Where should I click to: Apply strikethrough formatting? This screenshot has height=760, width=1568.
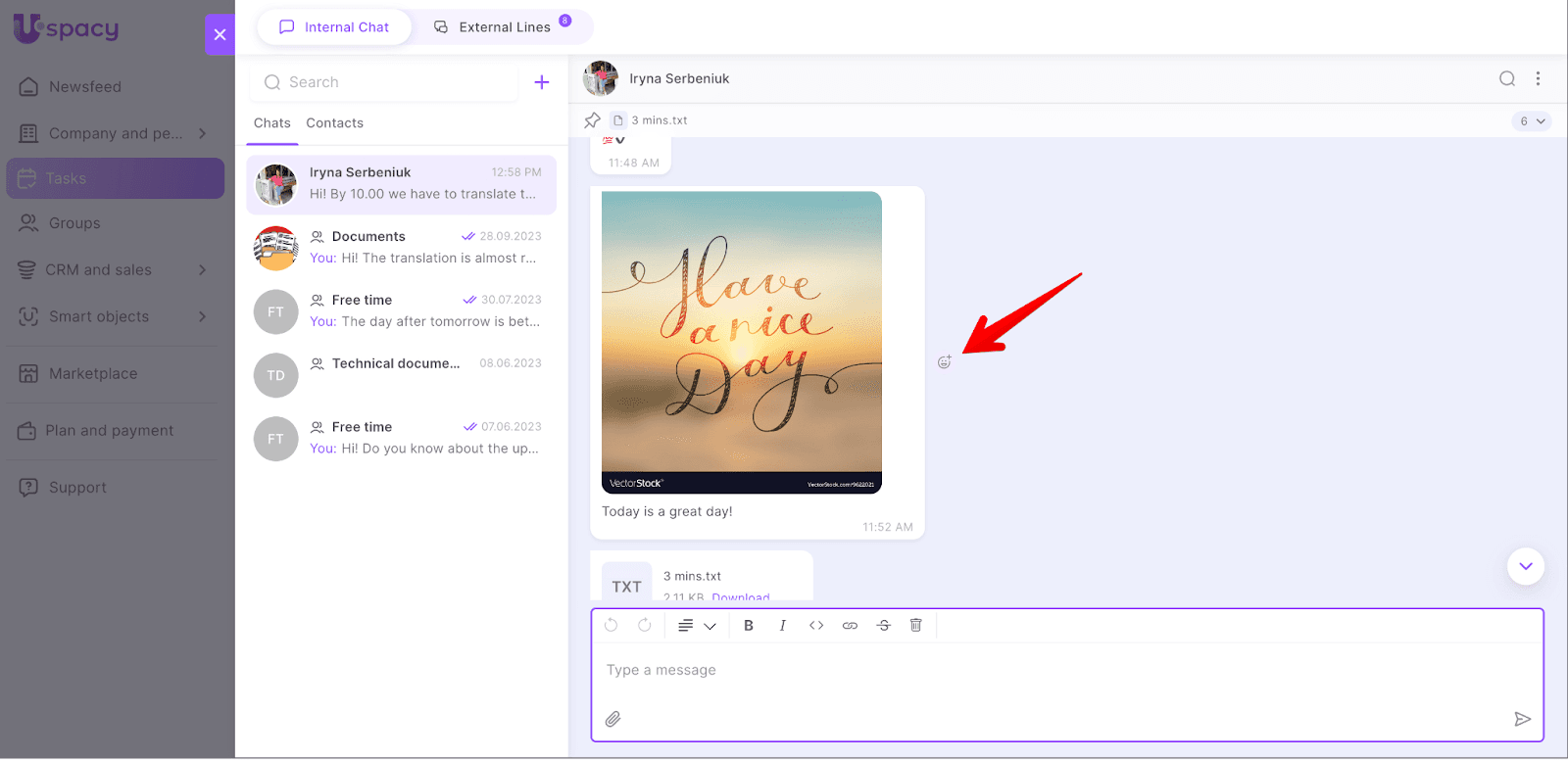coord(883,626)
